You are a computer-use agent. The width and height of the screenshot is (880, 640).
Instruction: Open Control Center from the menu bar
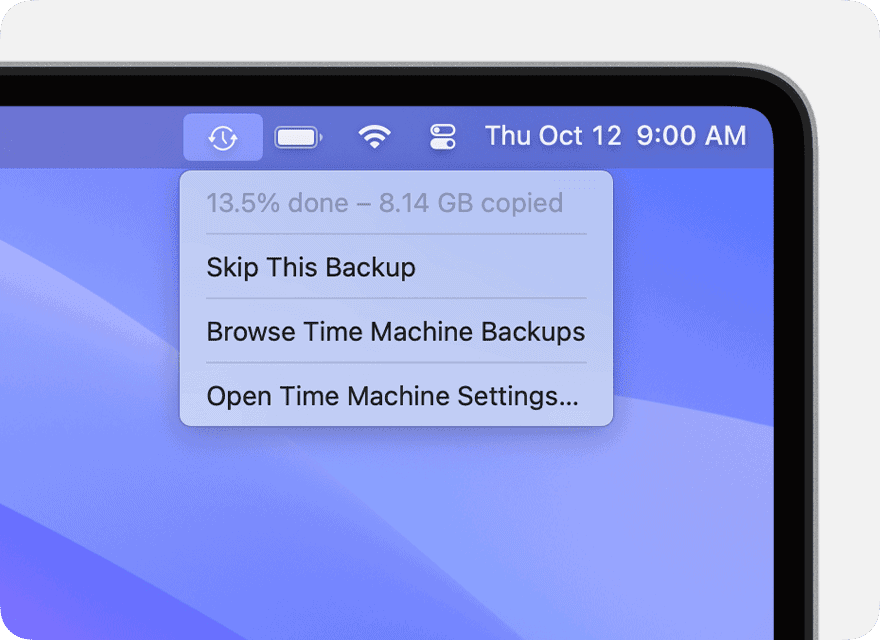click(442, 137)
